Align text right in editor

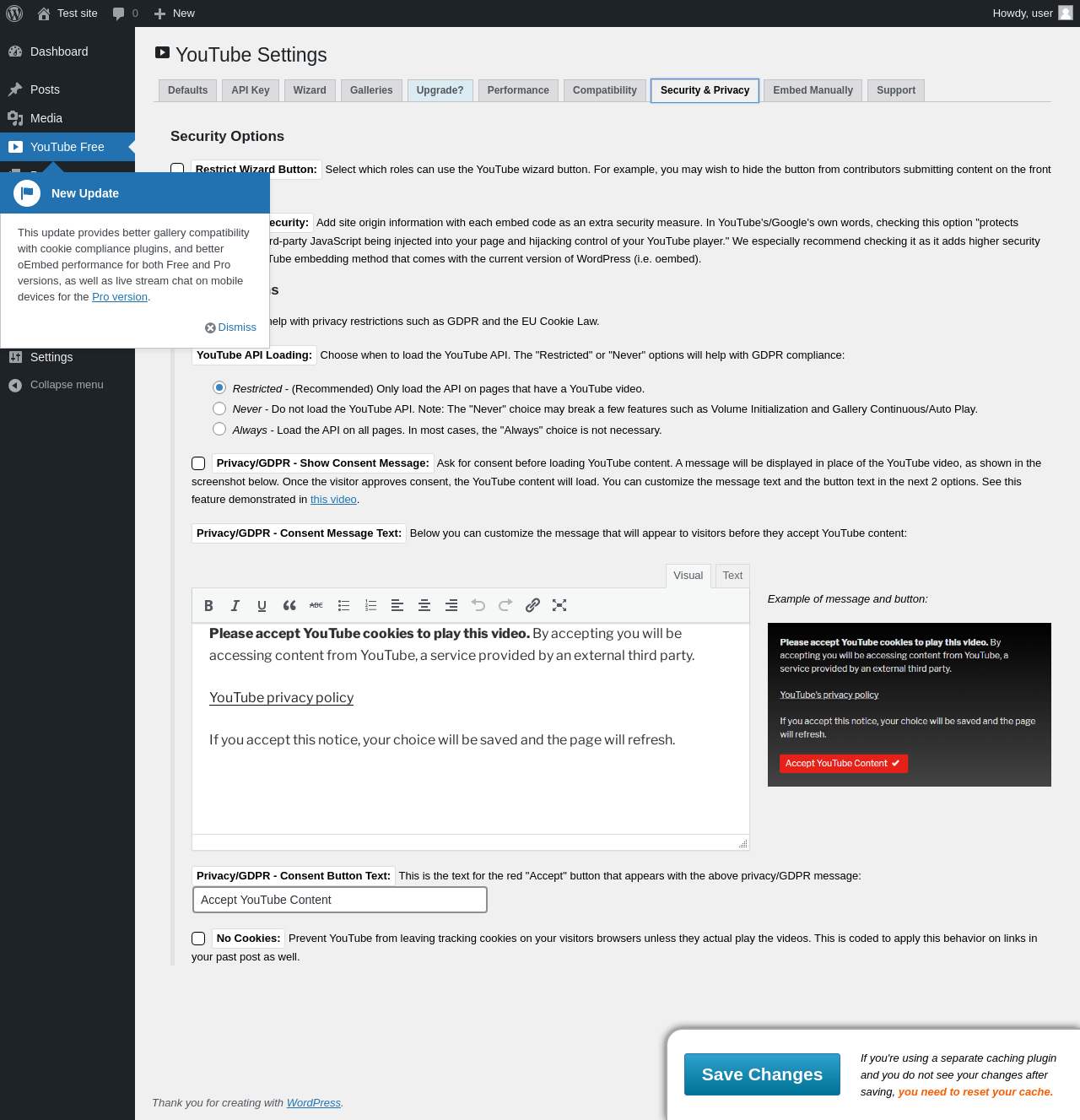click(451, 605)
